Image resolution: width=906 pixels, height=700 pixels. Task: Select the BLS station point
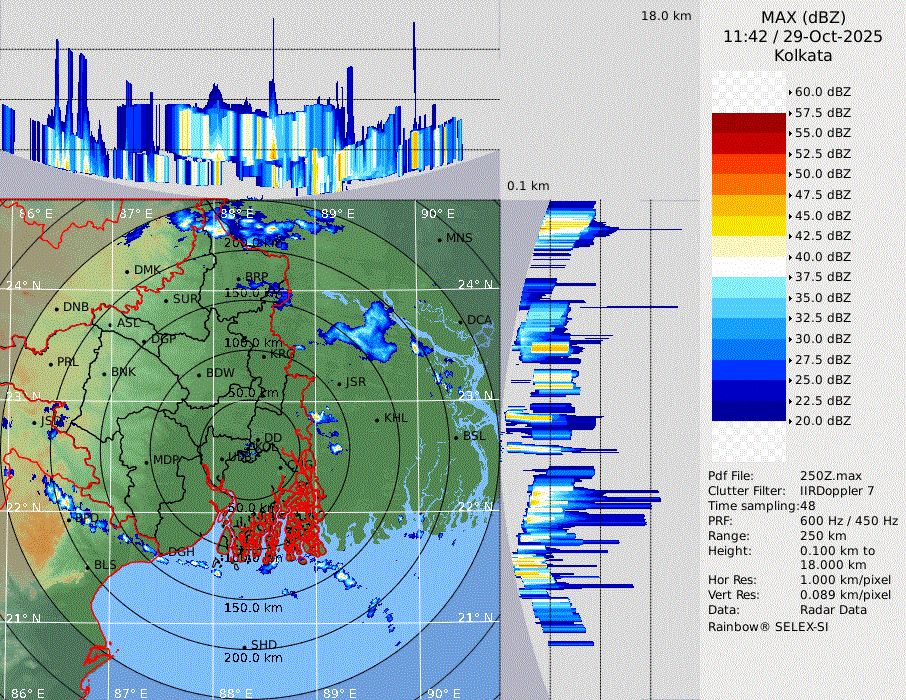tap(87, 566)
